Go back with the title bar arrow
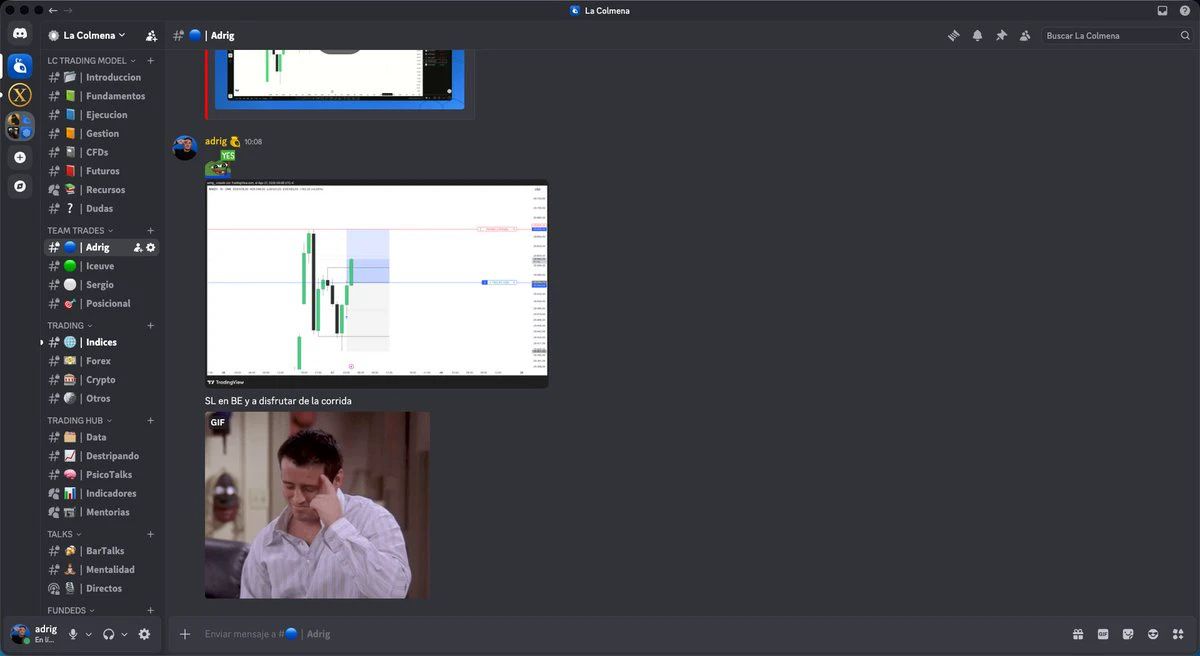Viewport: 1200px width, 656px height. pos(53,10)
